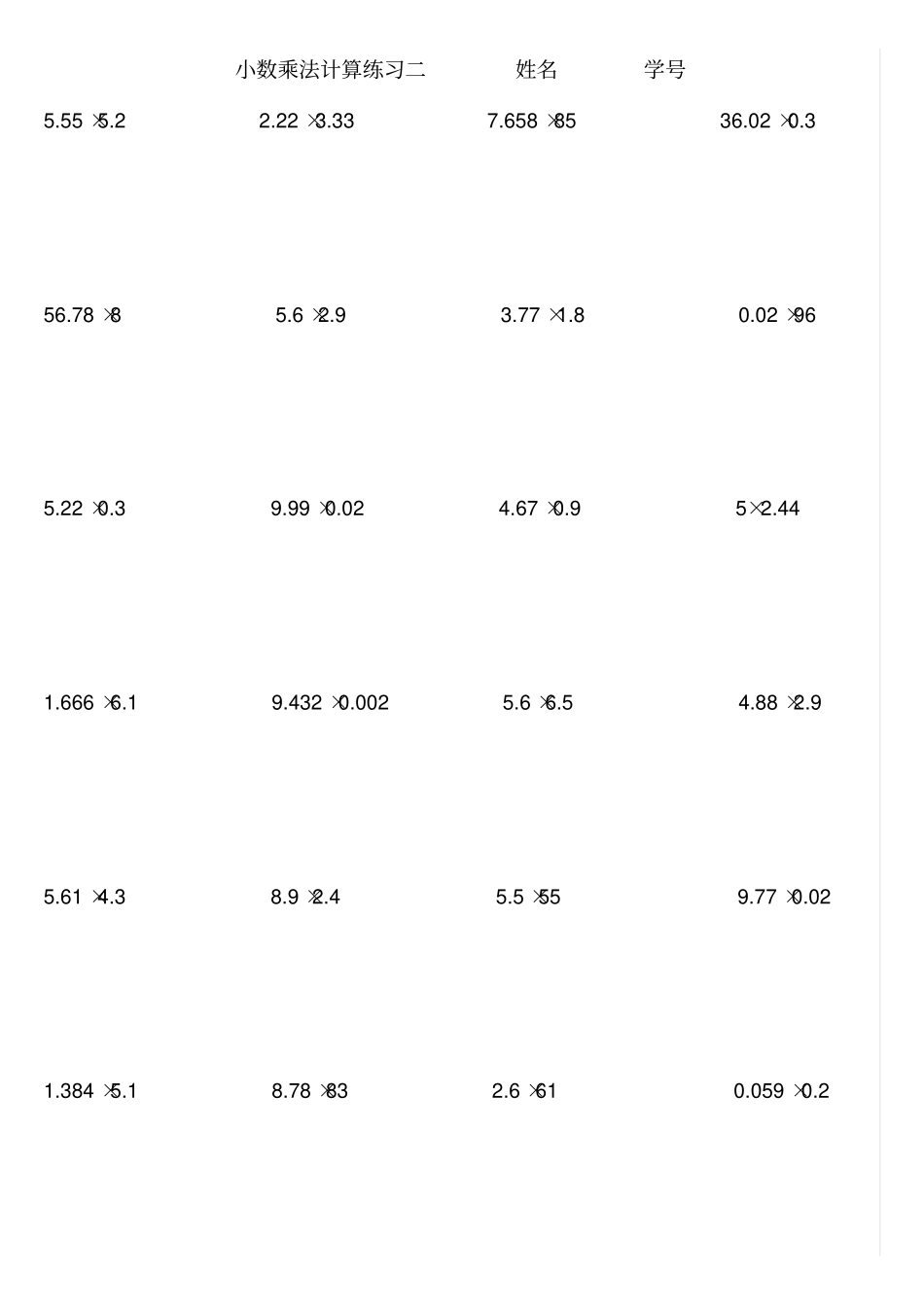Select the problem 5 × 2.44
The image size is (924, 1308).
(767, 509)
